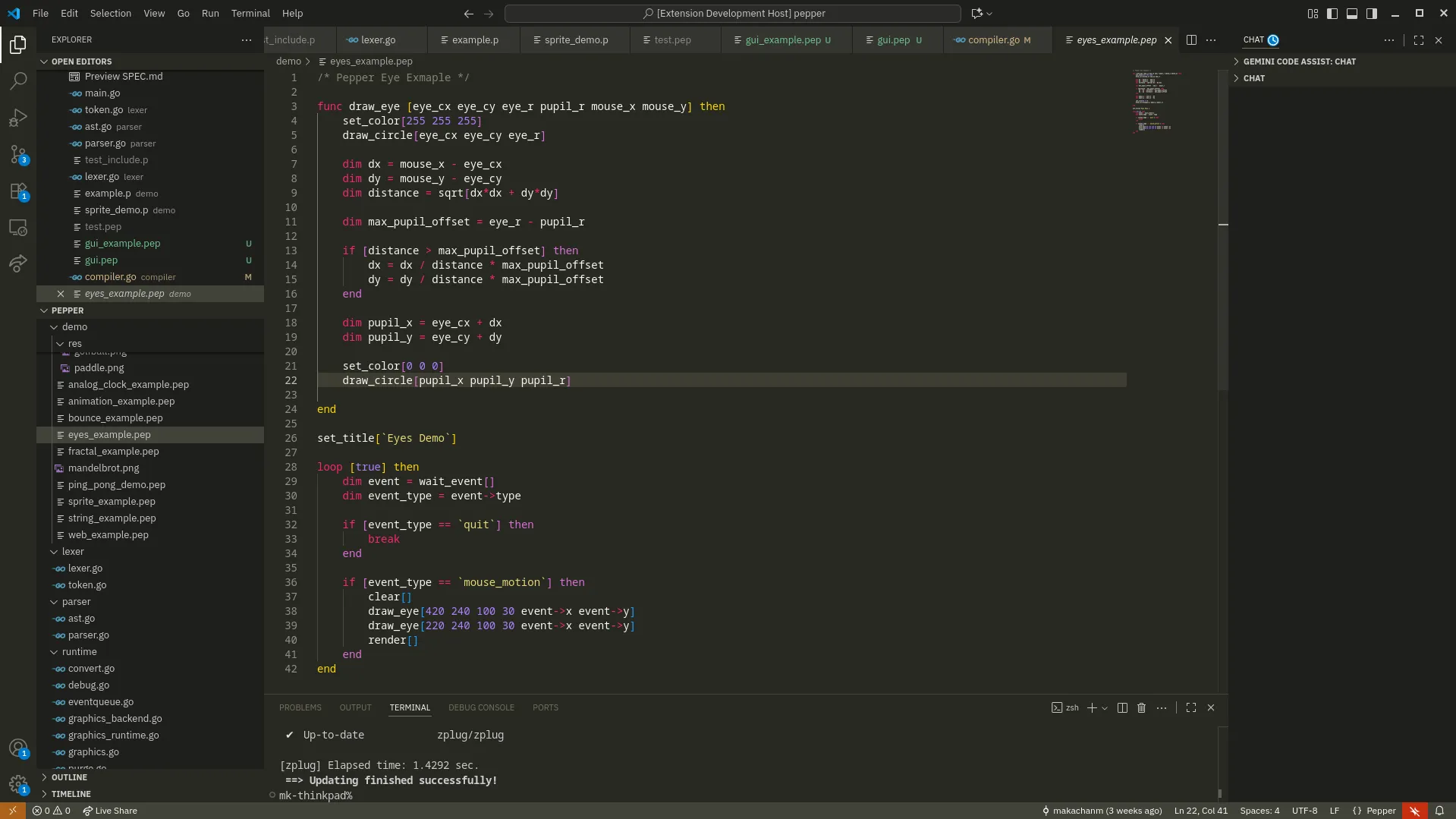Open the Extensions view
Viewport: 1456px width, 819px height.
18,191
